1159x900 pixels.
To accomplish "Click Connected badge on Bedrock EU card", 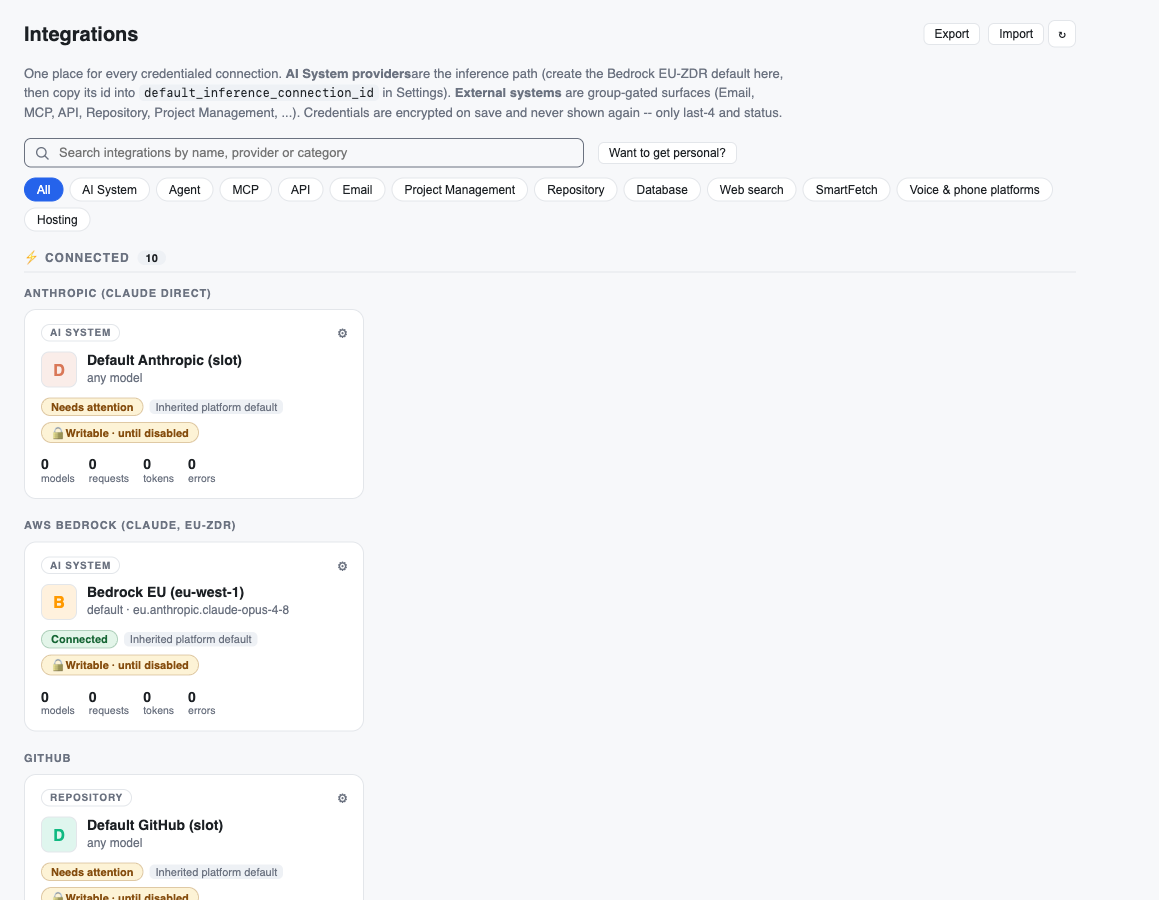I will (x=79, y=639).
